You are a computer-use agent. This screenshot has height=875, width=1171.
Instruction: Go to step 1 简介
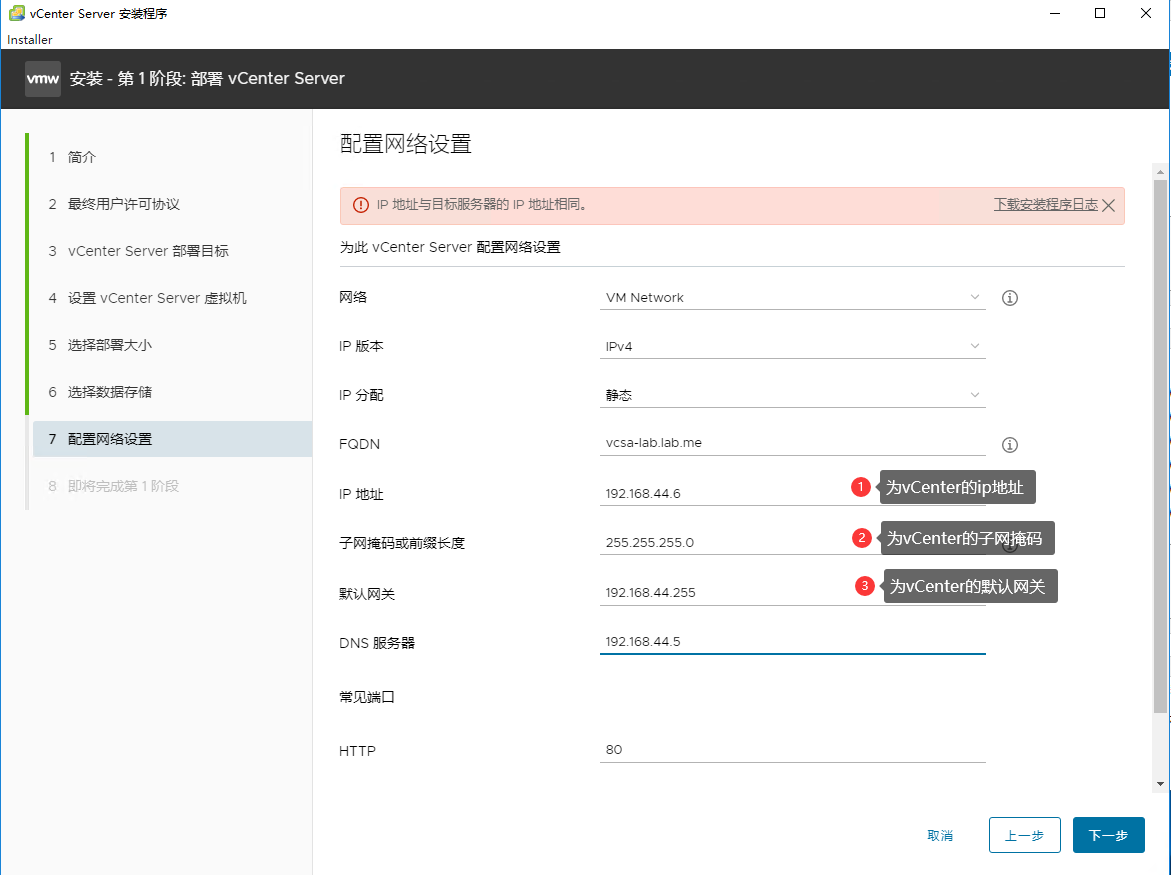pyautogui.click(x=82, y=158)
